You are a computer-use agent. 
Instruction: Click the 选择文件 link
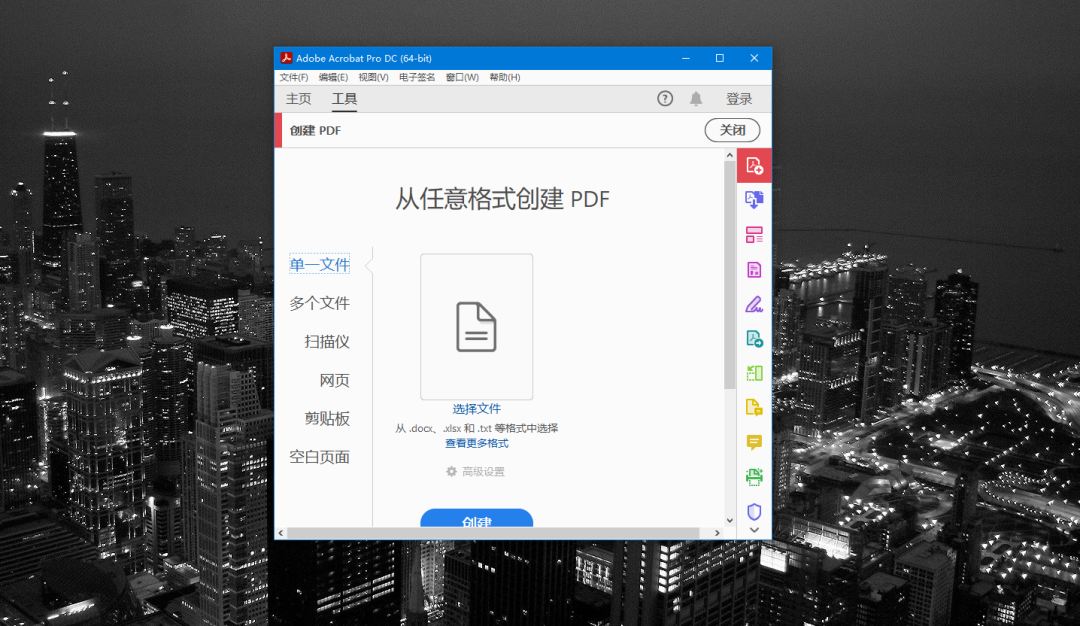[477, 409]
